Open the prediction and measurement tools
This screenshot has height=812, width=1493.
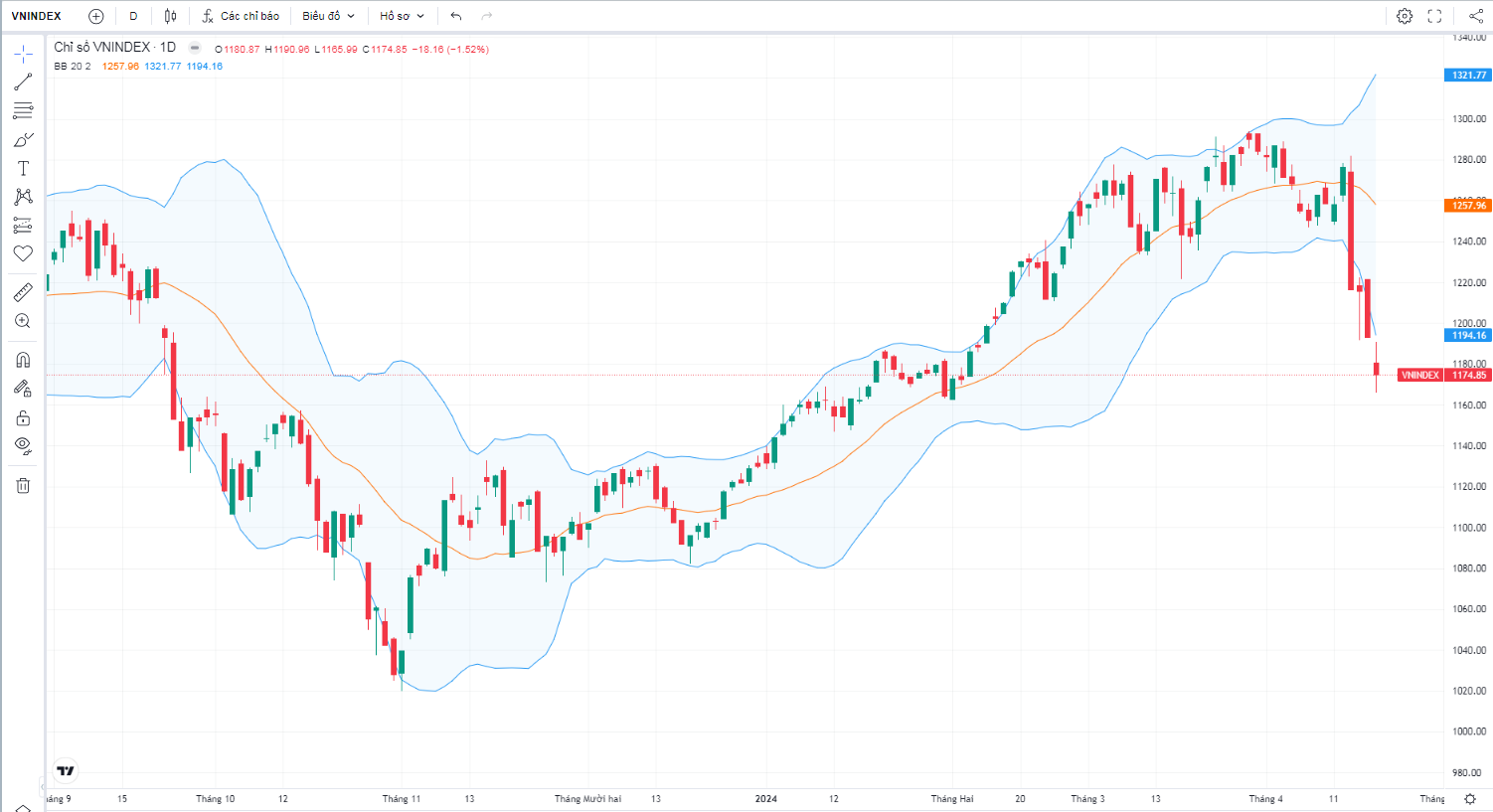(x=23, y=226)
